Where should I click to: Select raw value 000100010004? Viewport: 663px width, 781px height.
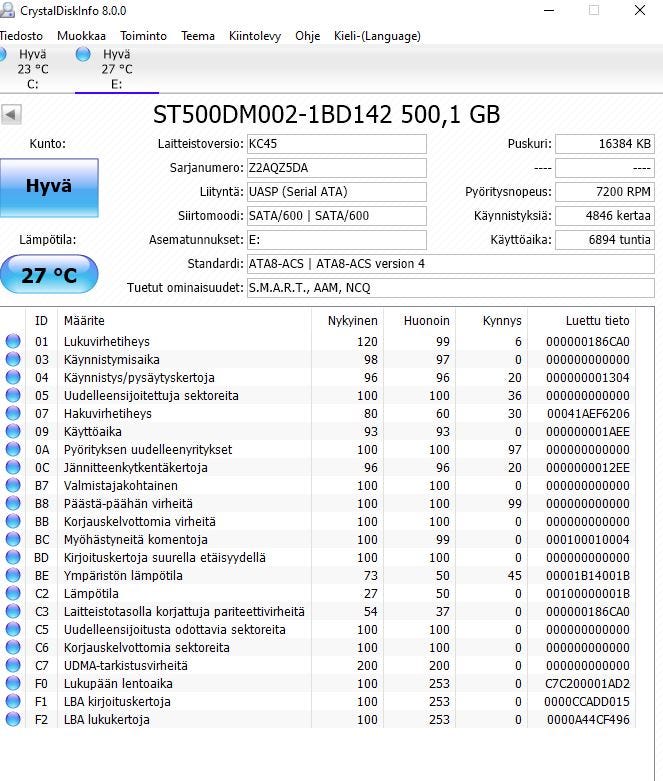click(588, 539)
